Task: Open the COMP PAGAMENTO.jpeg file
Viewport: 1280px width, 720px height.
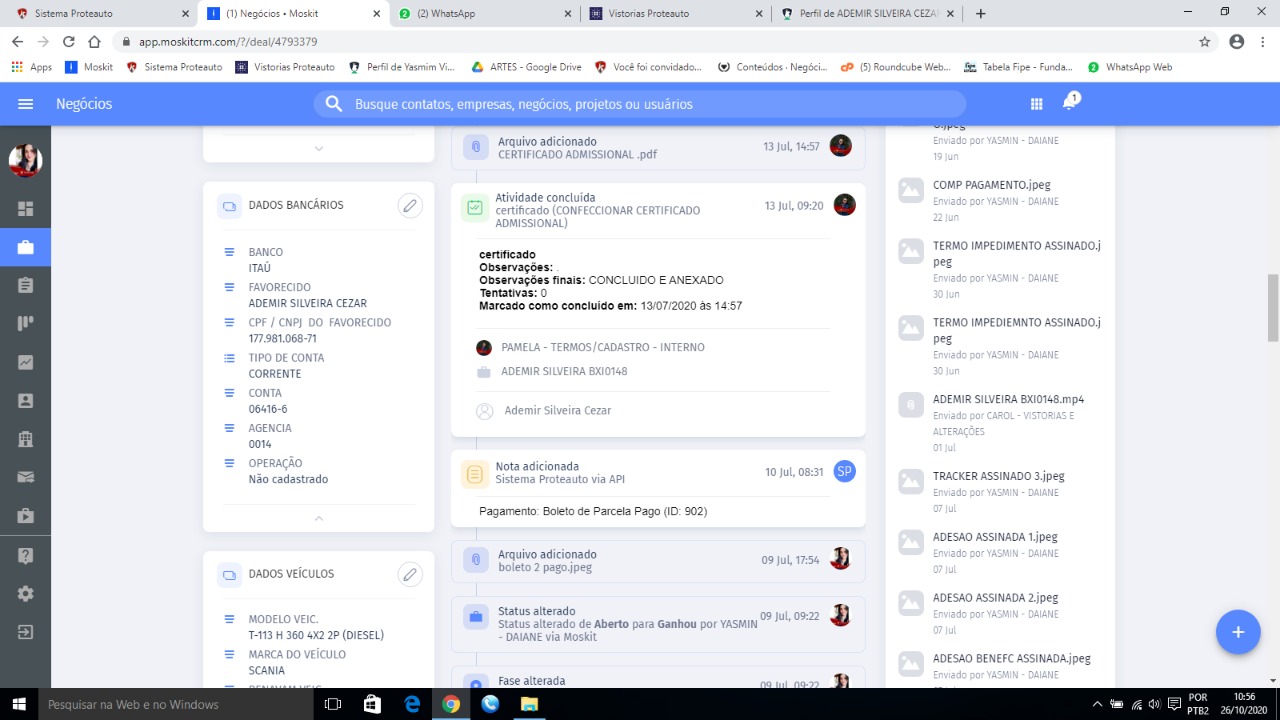Action: coord(991,185)
